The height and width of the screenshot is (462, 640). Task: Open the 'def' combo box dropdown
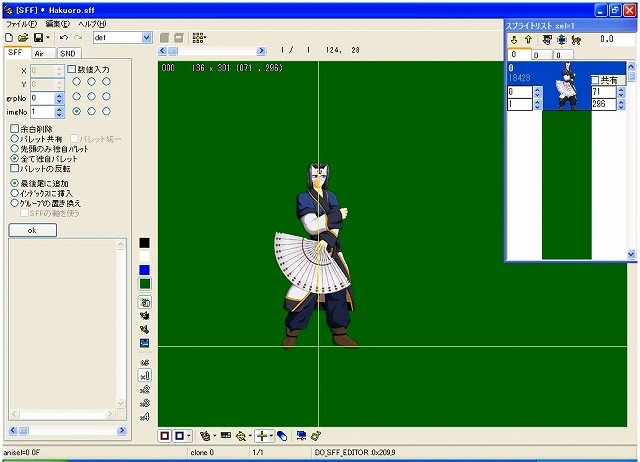point(147,37)
